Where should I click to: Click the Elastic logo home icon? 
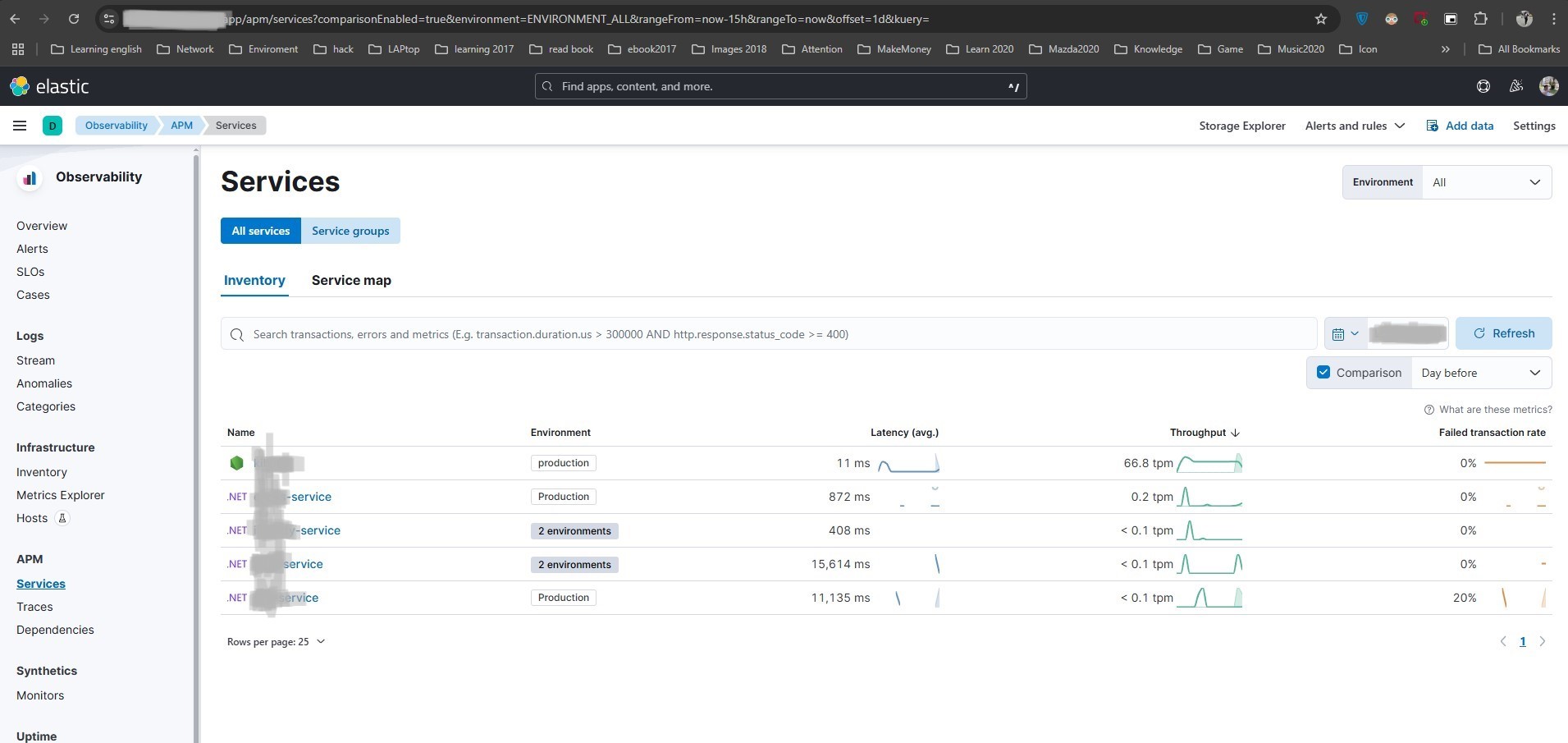coord(48,86)
